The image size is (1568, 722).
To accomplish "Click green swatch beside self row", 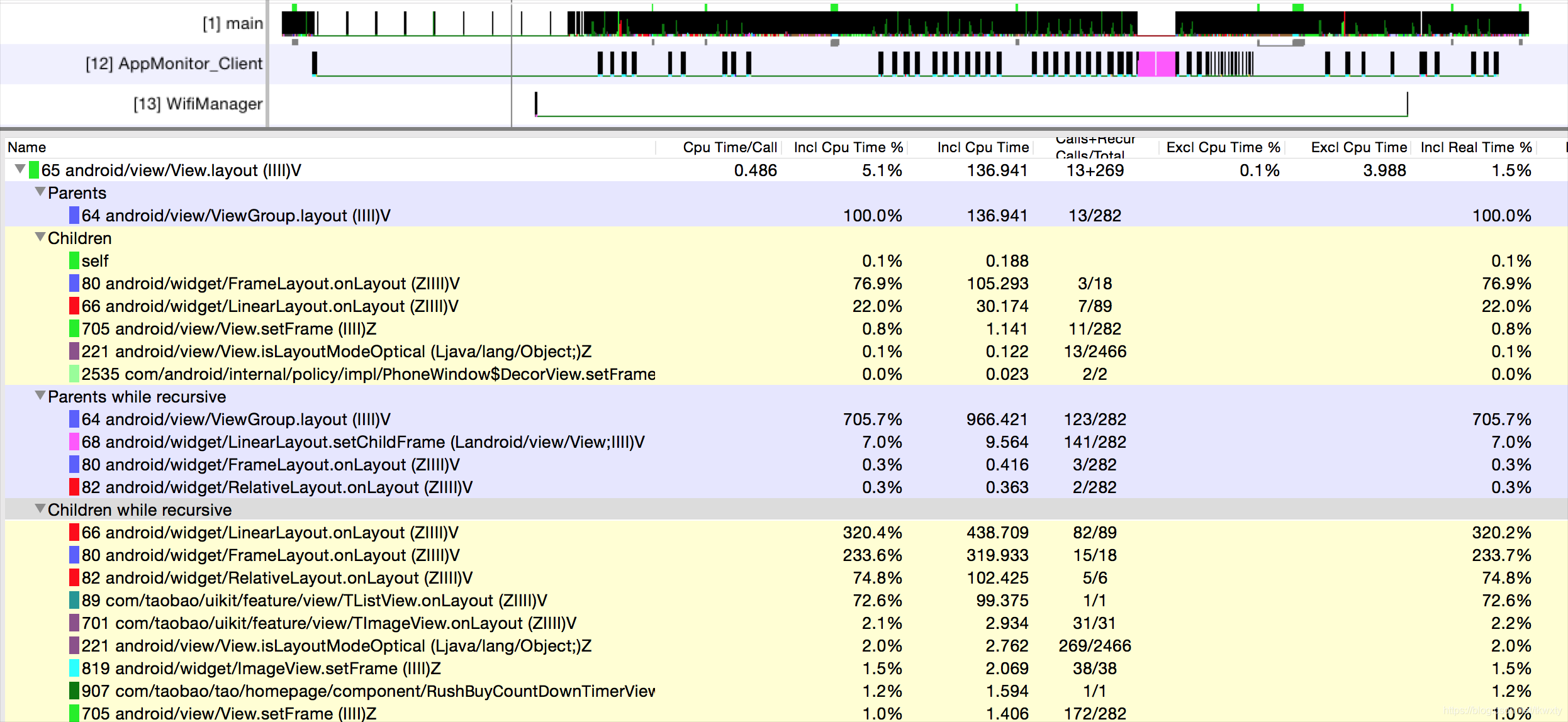I will (74, 261).
